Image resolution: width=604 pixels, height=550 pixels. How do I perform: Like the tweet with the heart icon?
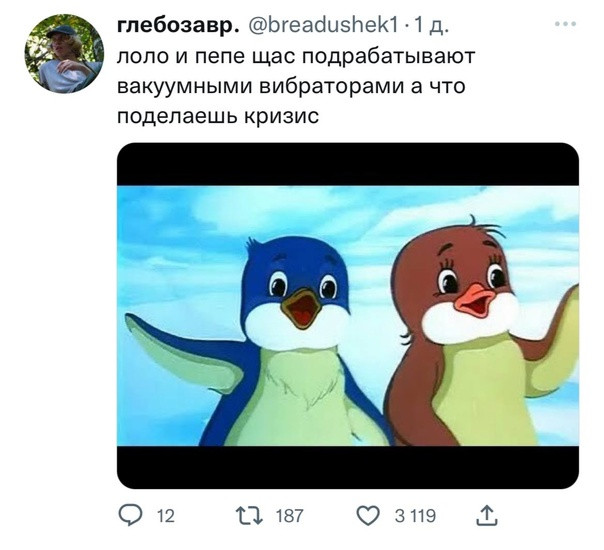click(368, 516)
